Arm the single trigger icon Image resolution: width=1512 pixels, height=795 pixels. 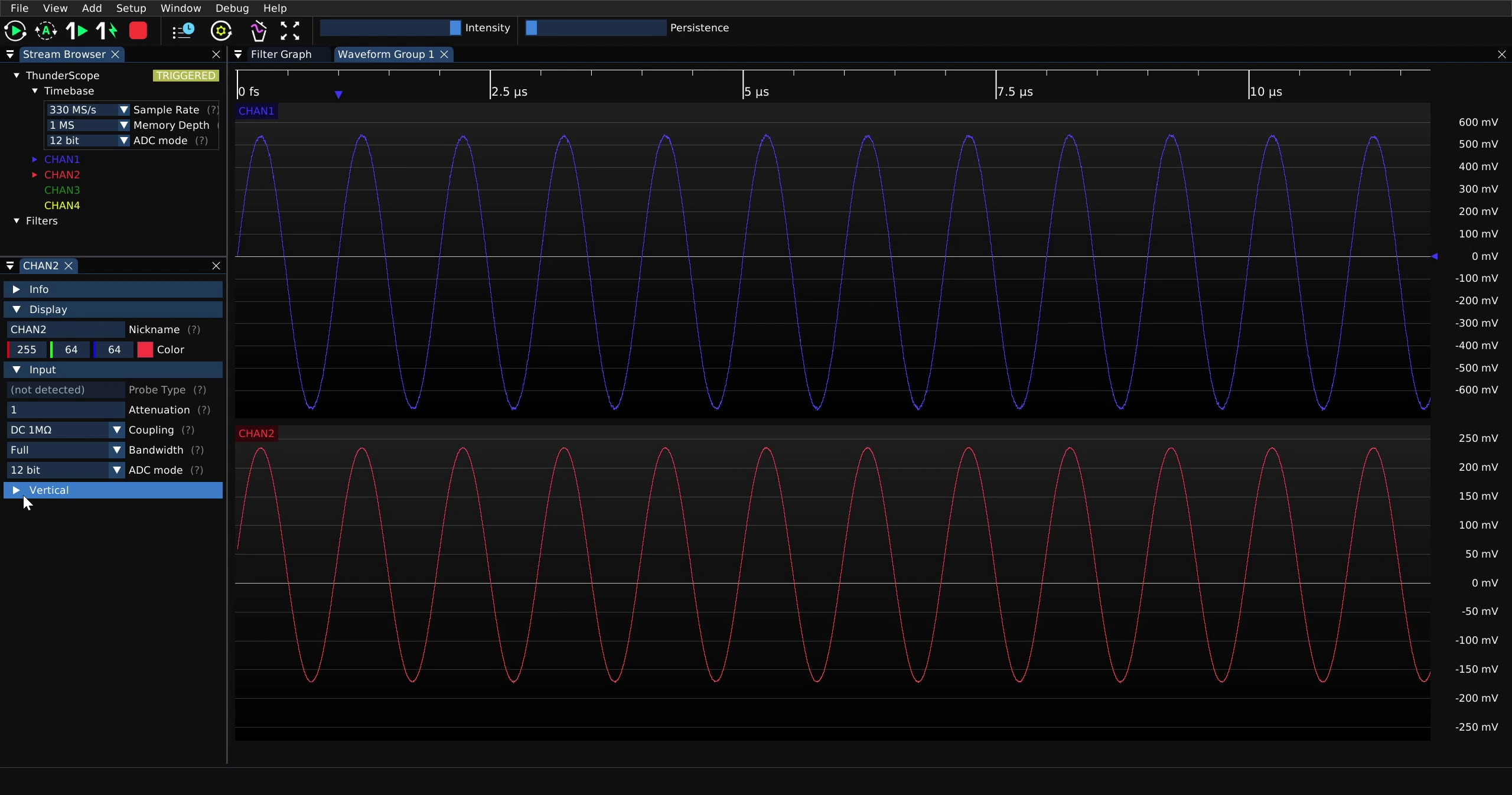pyautogui.click(x=77, y=31)
